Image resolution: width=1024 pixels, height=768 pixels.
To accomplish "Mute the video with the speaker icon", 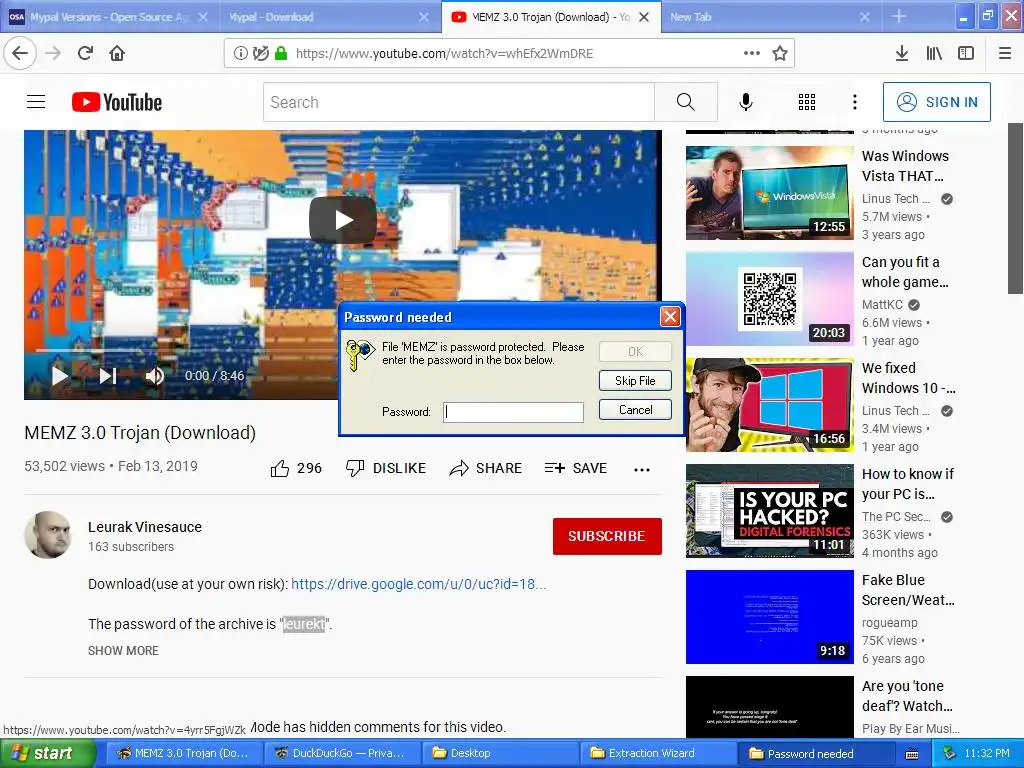I will tap(155, 376).
